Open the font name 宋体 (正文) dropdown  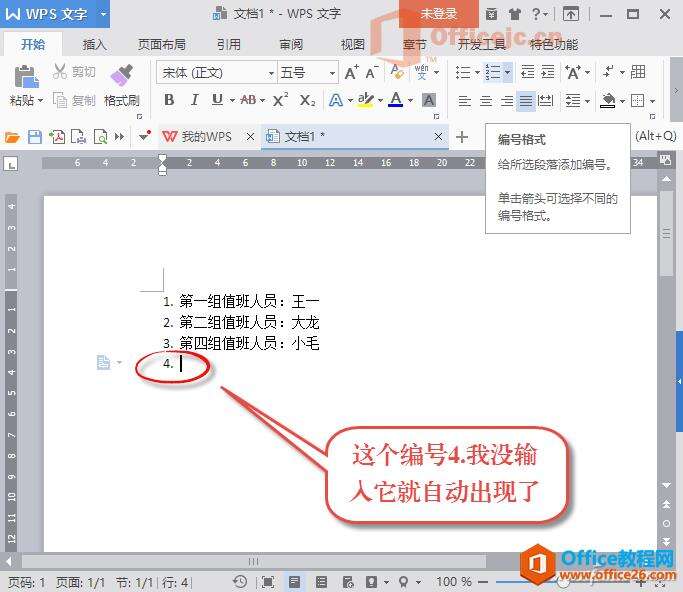[x=271, y=73]
